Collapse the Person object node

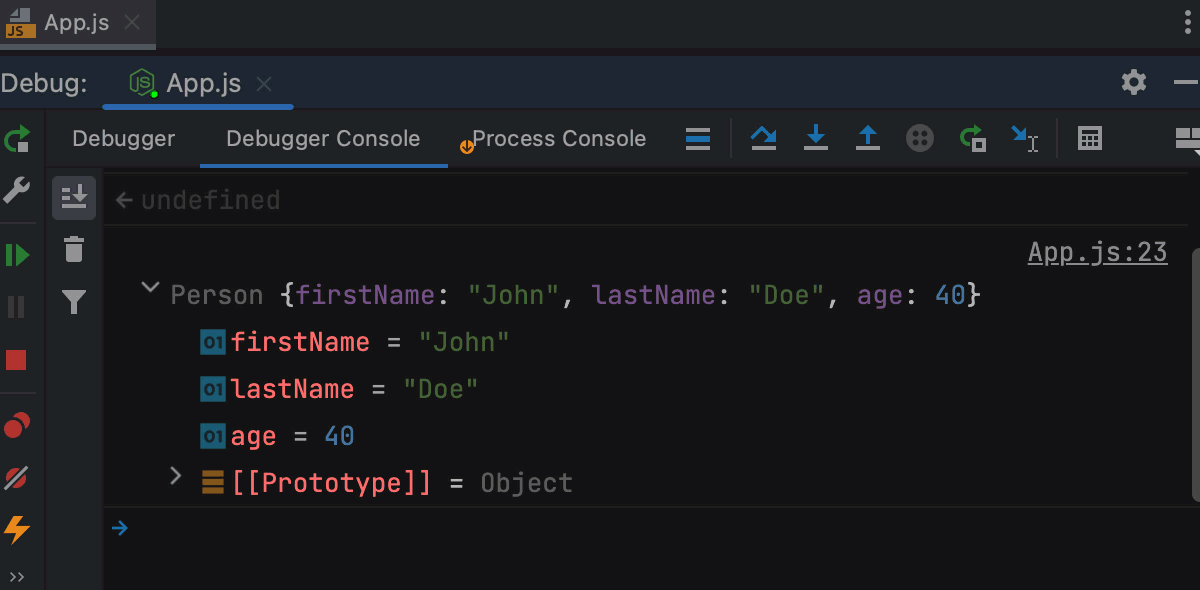pyautogui.click(x=150, y=288)
